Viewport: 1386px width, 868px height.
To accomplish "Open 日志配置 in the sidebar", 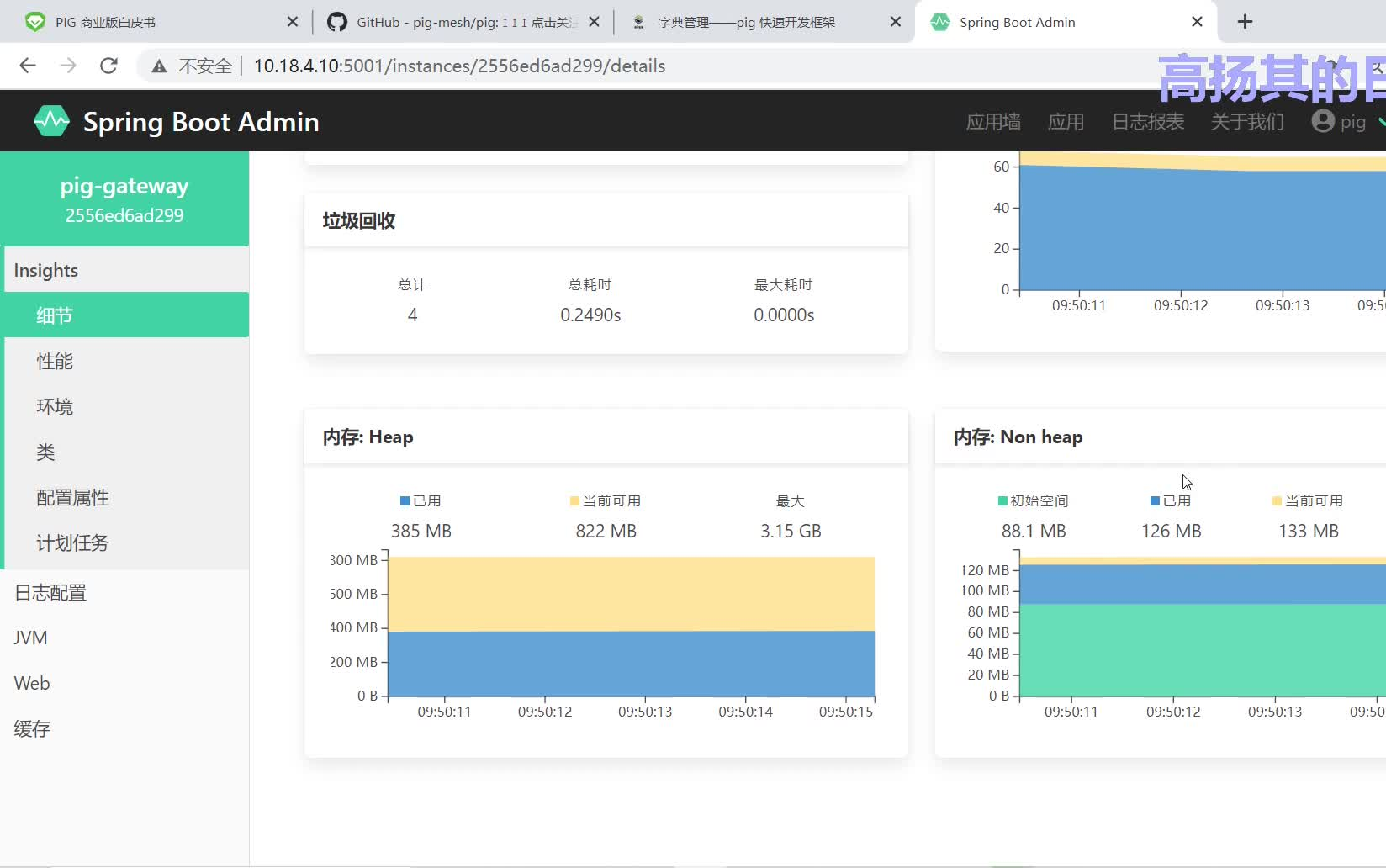I will (124, 592).
